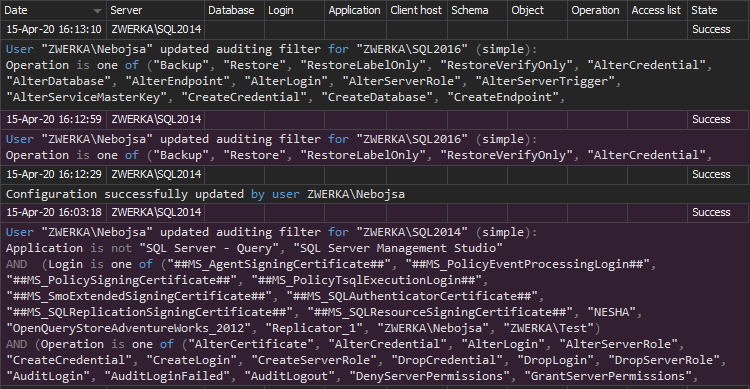
Task: Click ZWERKA\SQL2014 server cell in the 16:03:18 row
Action: click(155, 212)
